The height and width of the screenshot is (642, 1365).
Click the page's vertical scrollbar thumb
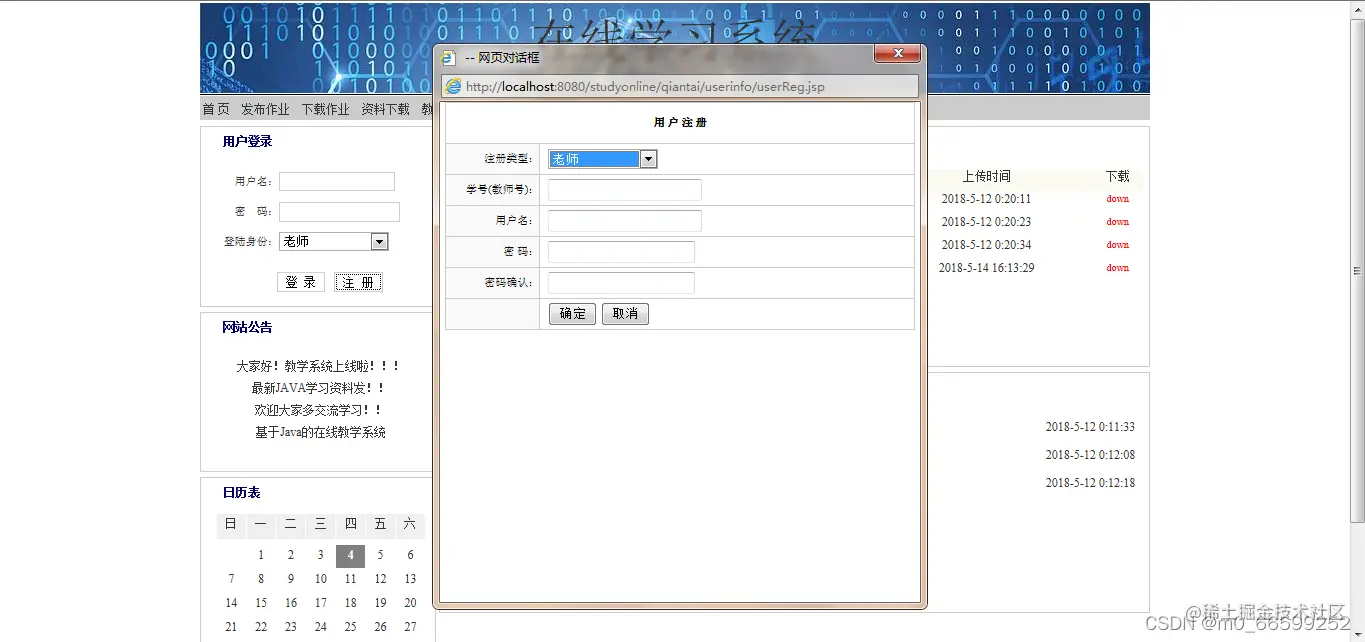coord(1357,270)
